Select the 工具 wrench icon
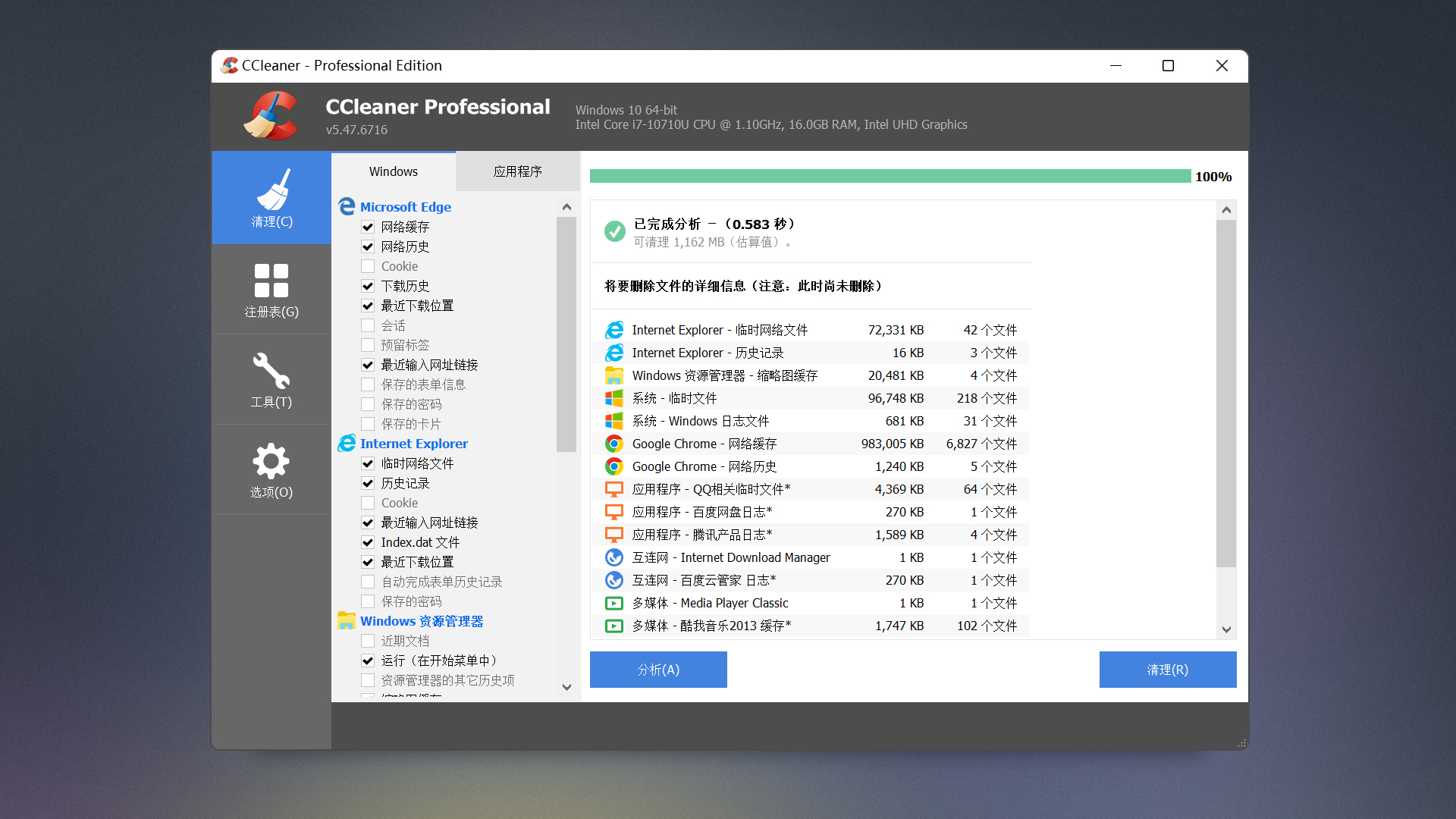Viewport: 1456px width, 819px height. pos(271,379)
